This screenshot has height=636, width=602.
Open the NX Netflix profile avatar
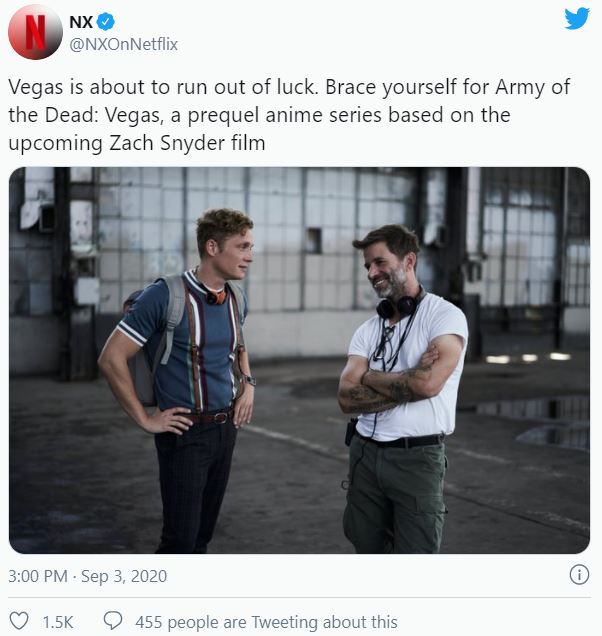point(35,32)
